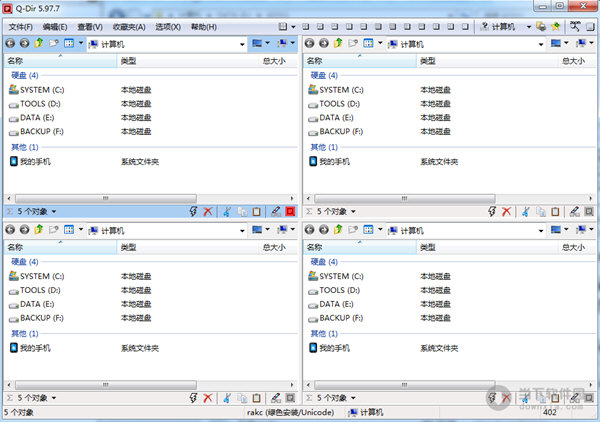Expand object count dropdown in top-left pane
The image size is (600, 422).
click(54, 212)
